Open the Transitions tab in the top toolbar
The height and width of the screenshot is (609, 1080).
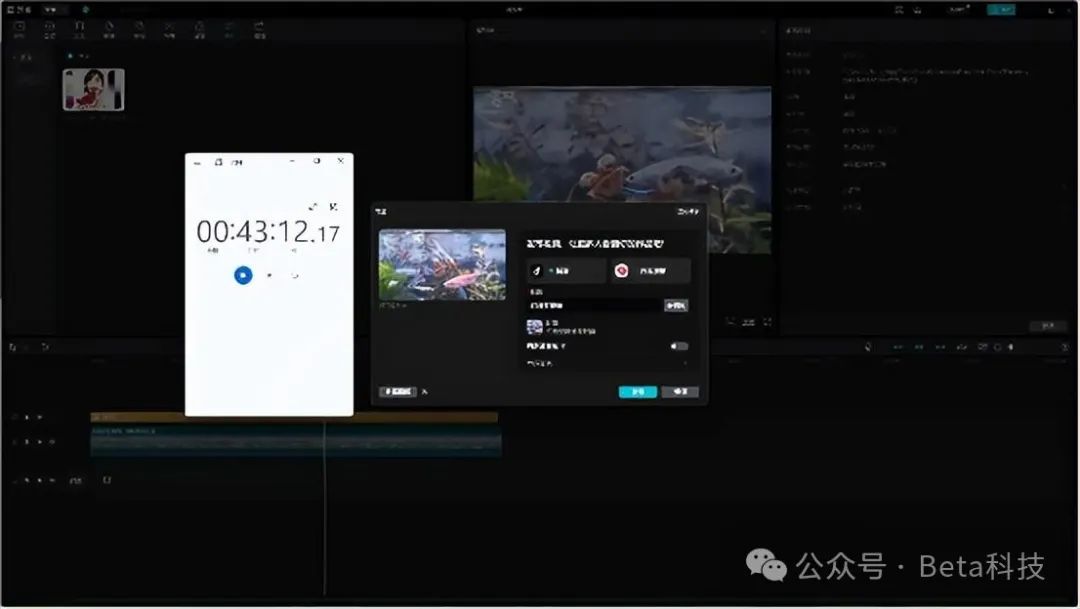coord(169,29)
